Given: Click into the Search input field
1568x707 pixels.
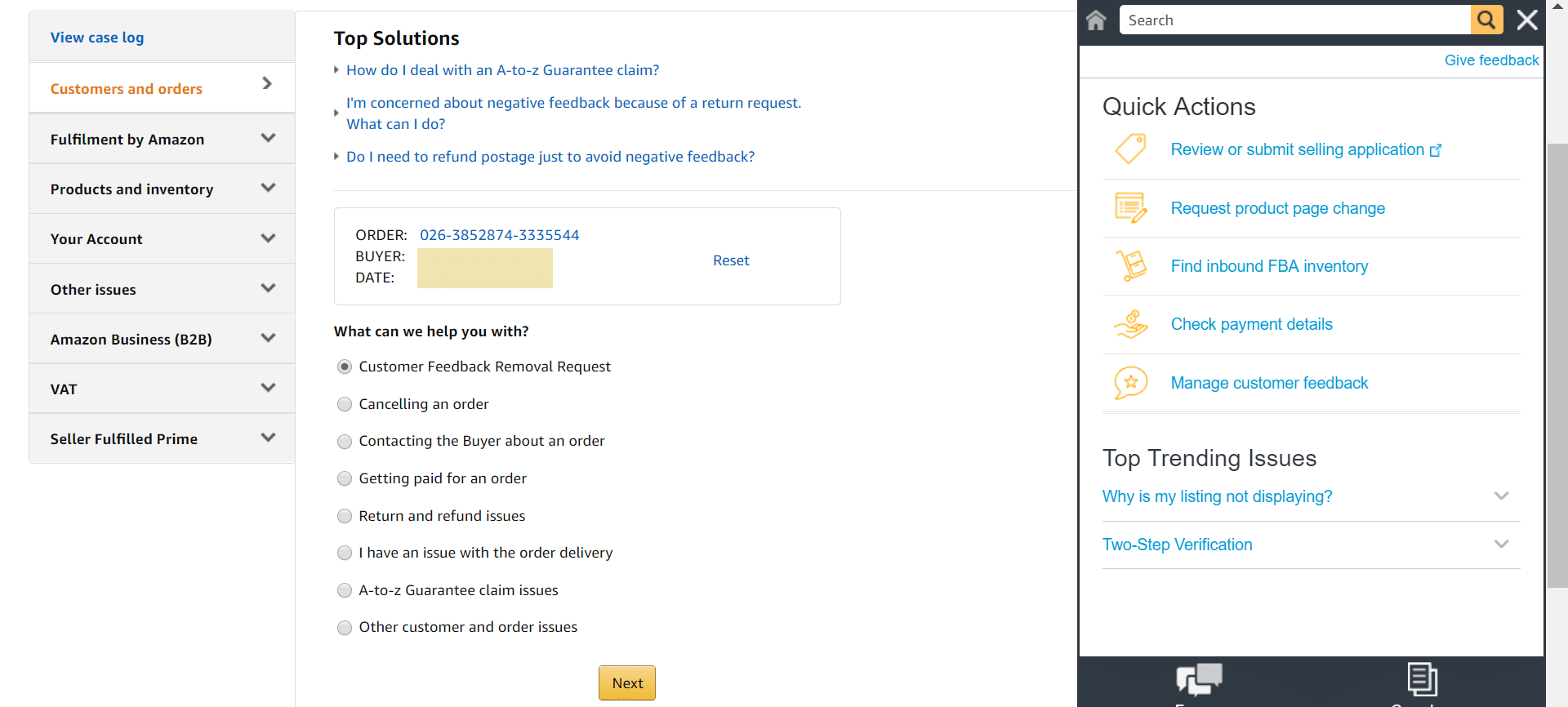Looking at the screenshot, I should [x=1294, y=20].
